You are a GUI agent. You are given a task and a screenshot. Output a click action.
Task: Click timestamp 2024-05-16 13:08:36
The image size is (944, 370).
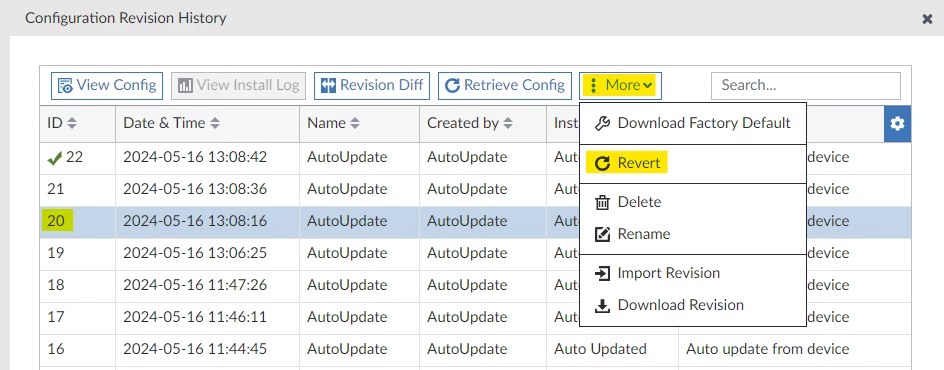(x=195, y=189)
